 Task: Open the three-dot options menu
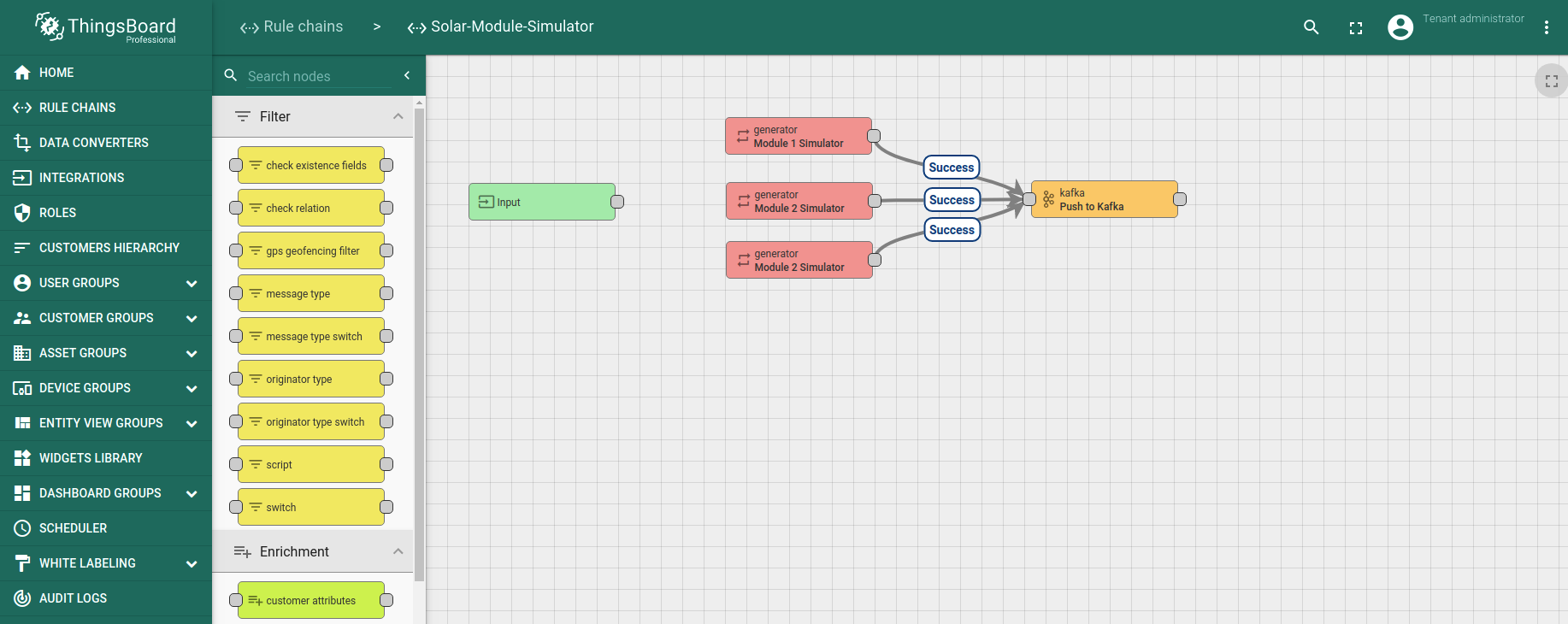(1546, 27)
